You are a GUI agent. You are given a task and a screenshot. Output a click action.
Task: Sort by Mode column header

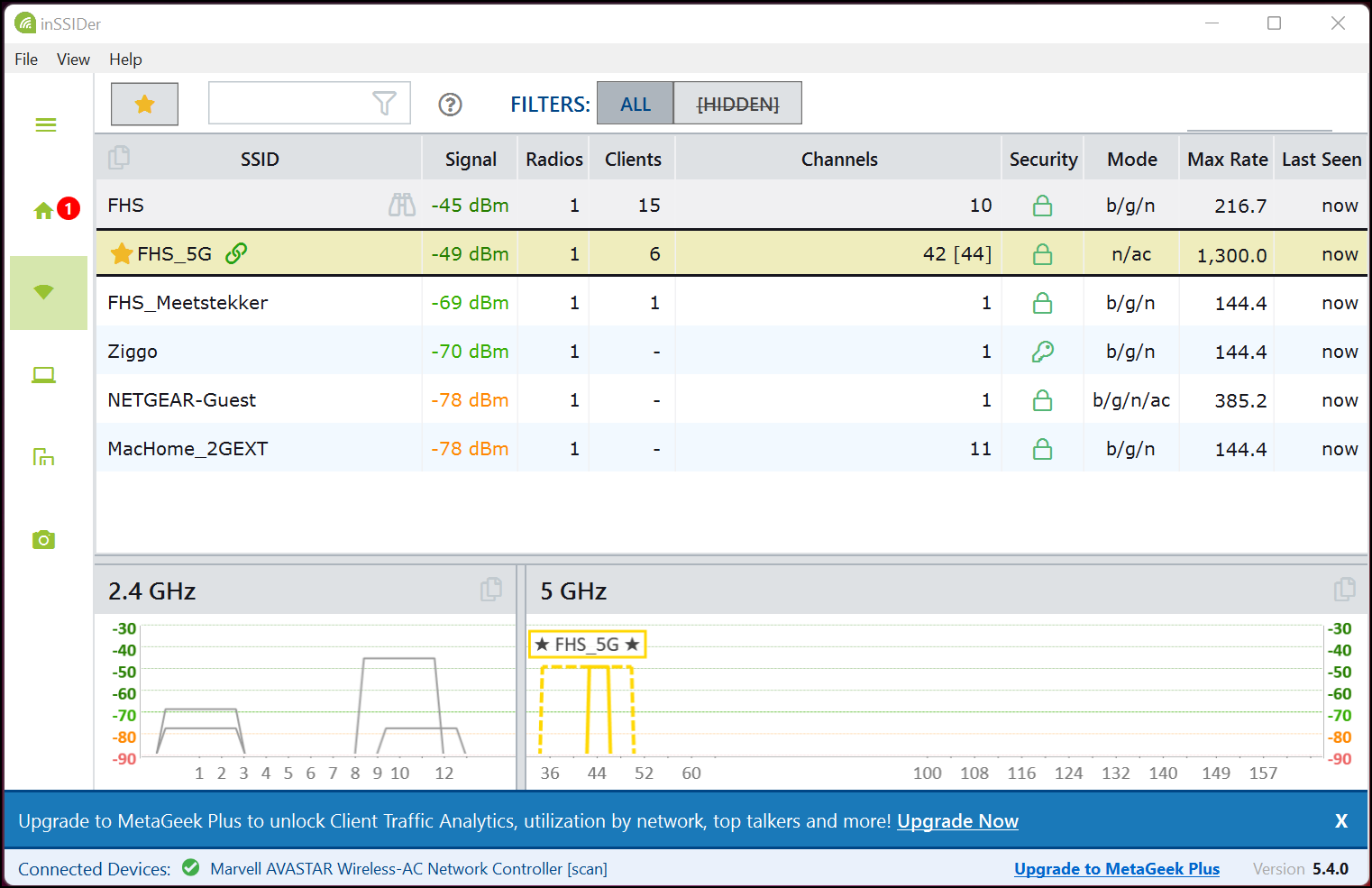1132,159
